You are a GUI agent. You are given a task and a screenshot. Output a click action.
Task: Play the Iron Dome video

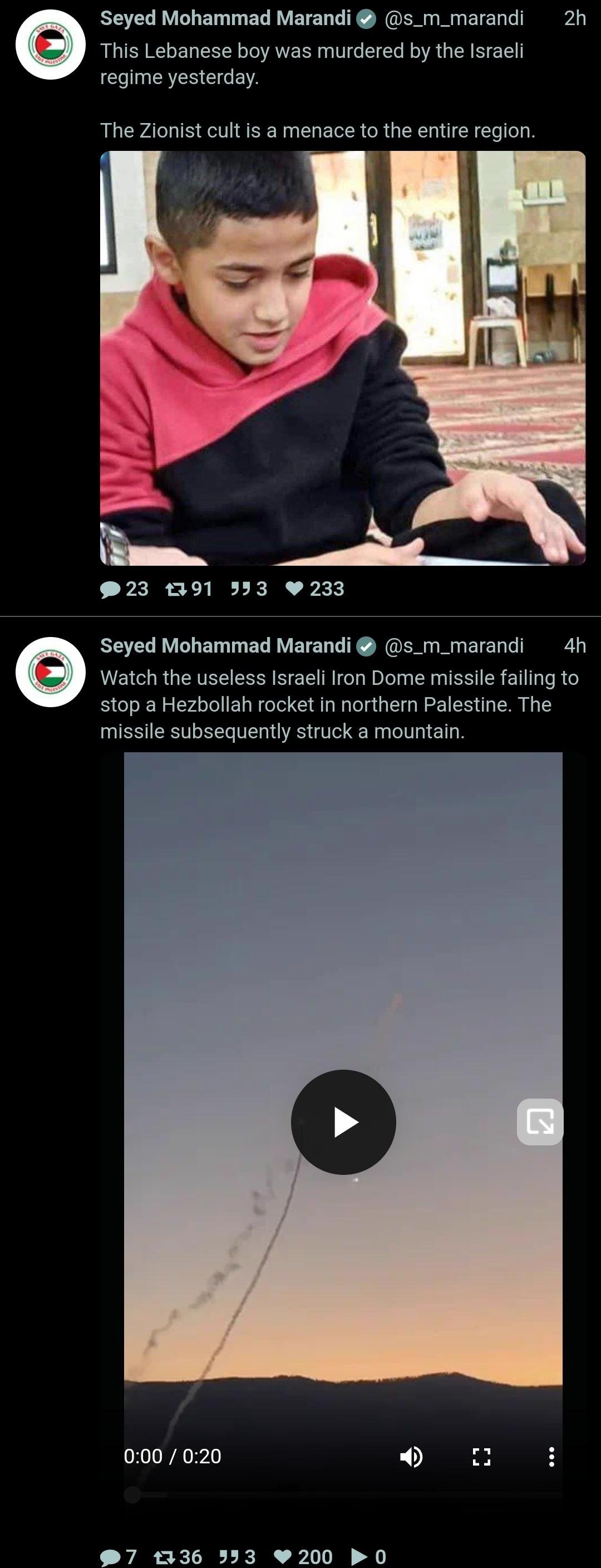pyautogui.click(x=344, y=1122)
